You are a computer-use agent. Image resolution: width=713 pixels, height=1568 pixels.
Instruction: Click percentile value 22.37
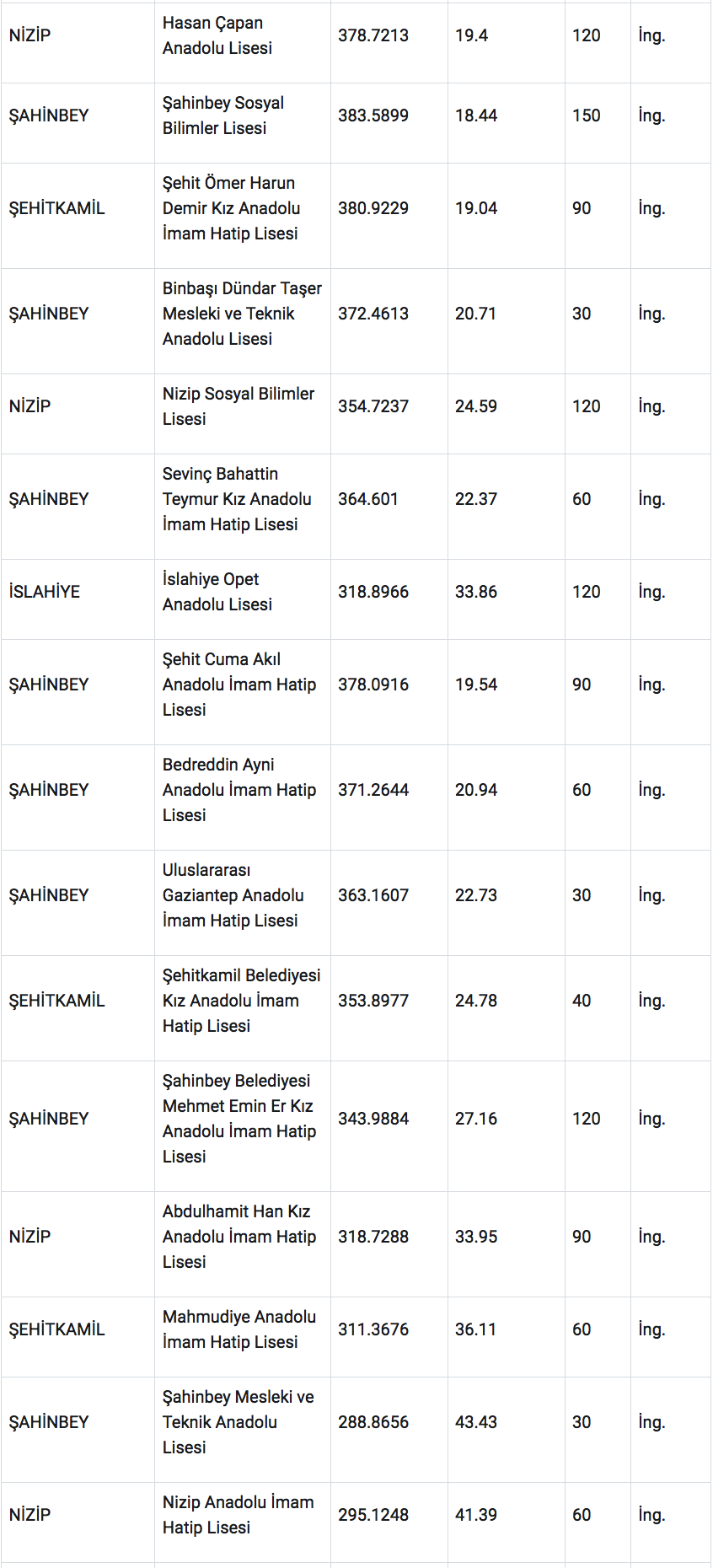click(x=476, y=499)
